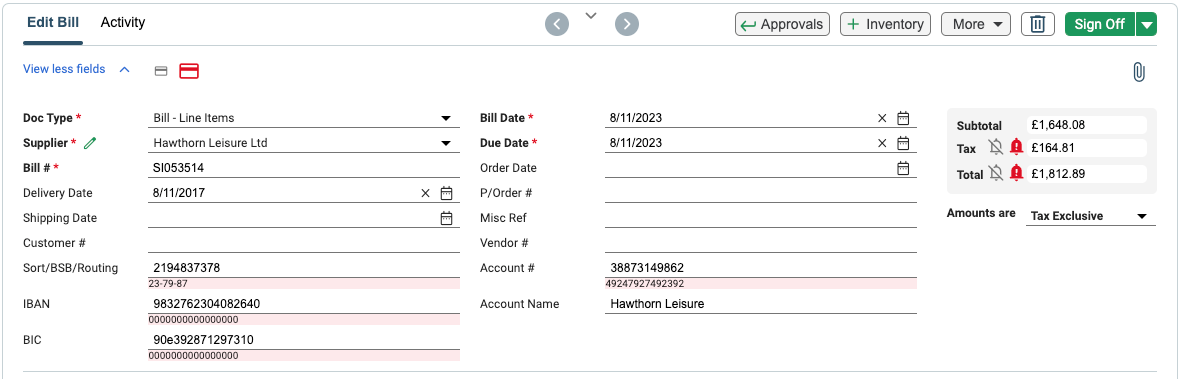Open the More menu
The width and height of the screenshot is (1181, 379).
pyautogui.click(x=976, y=24)
